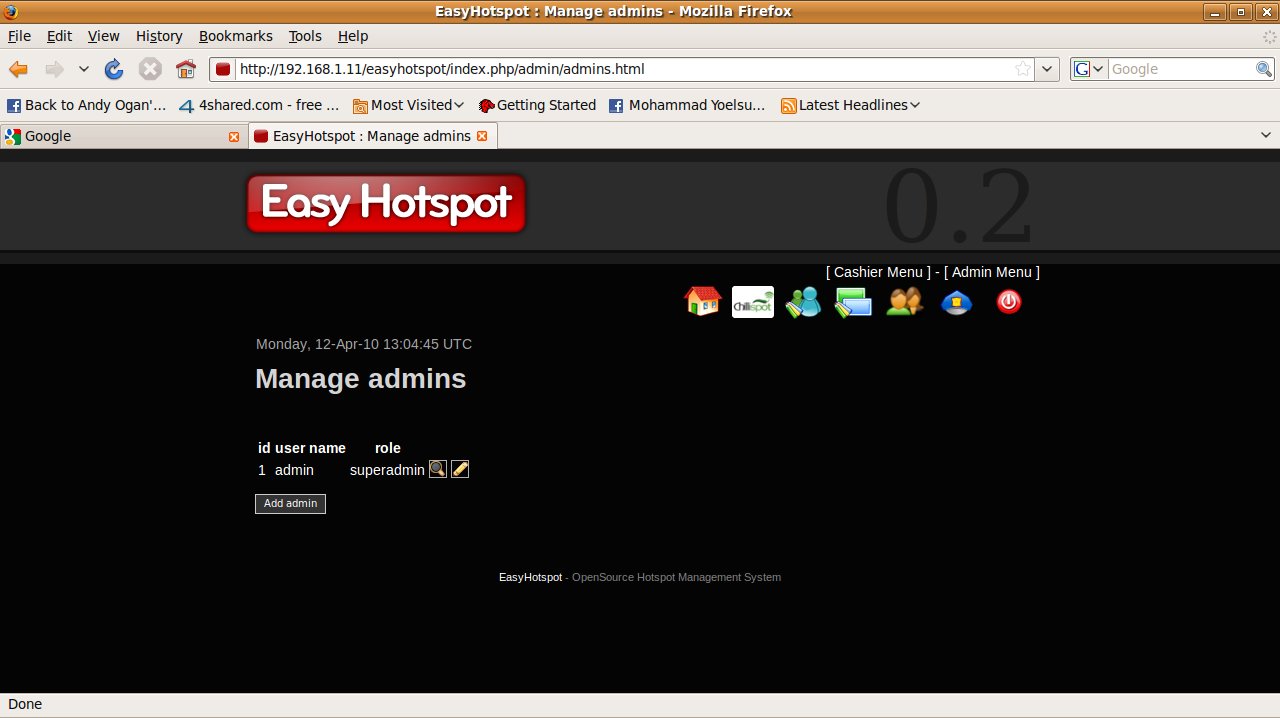Switch to the Google tab

[x=122, y=136]
